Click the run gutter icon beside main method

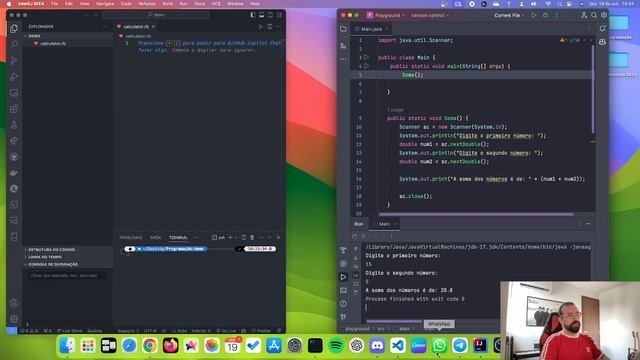click(x=367, y=66)
